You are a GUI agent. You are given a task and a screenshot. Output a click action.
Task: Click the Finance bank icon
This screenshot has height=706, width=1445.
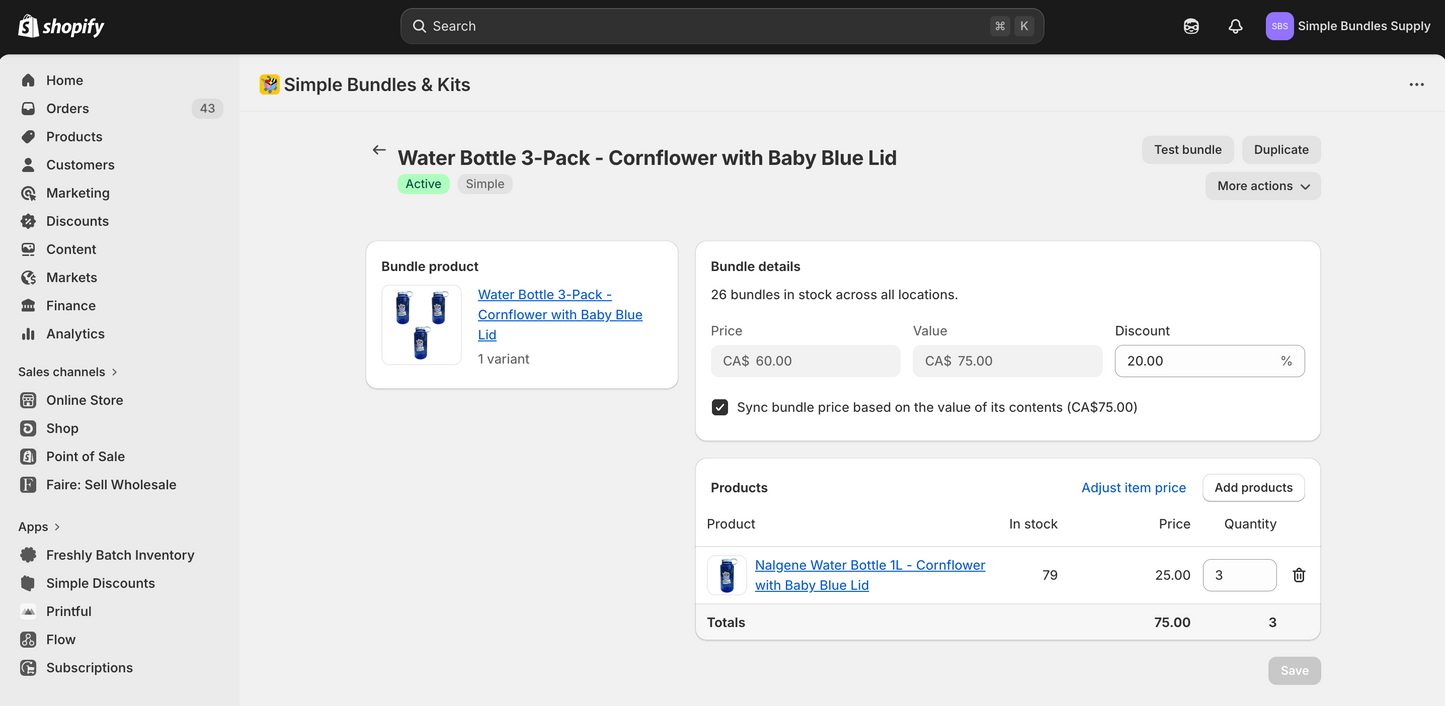[28, 305]
